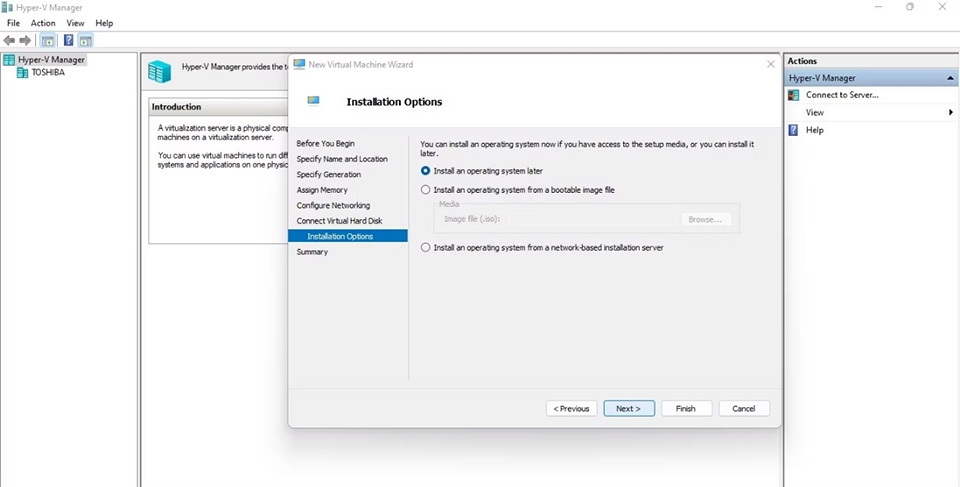
Task: Click the Connect to Server icon in Actions
Action: (793, 95)
